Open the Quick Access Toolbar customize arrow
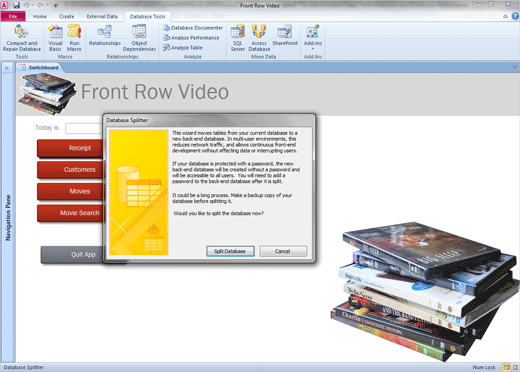This screenshot has height=372, width=520. [56, 5]
